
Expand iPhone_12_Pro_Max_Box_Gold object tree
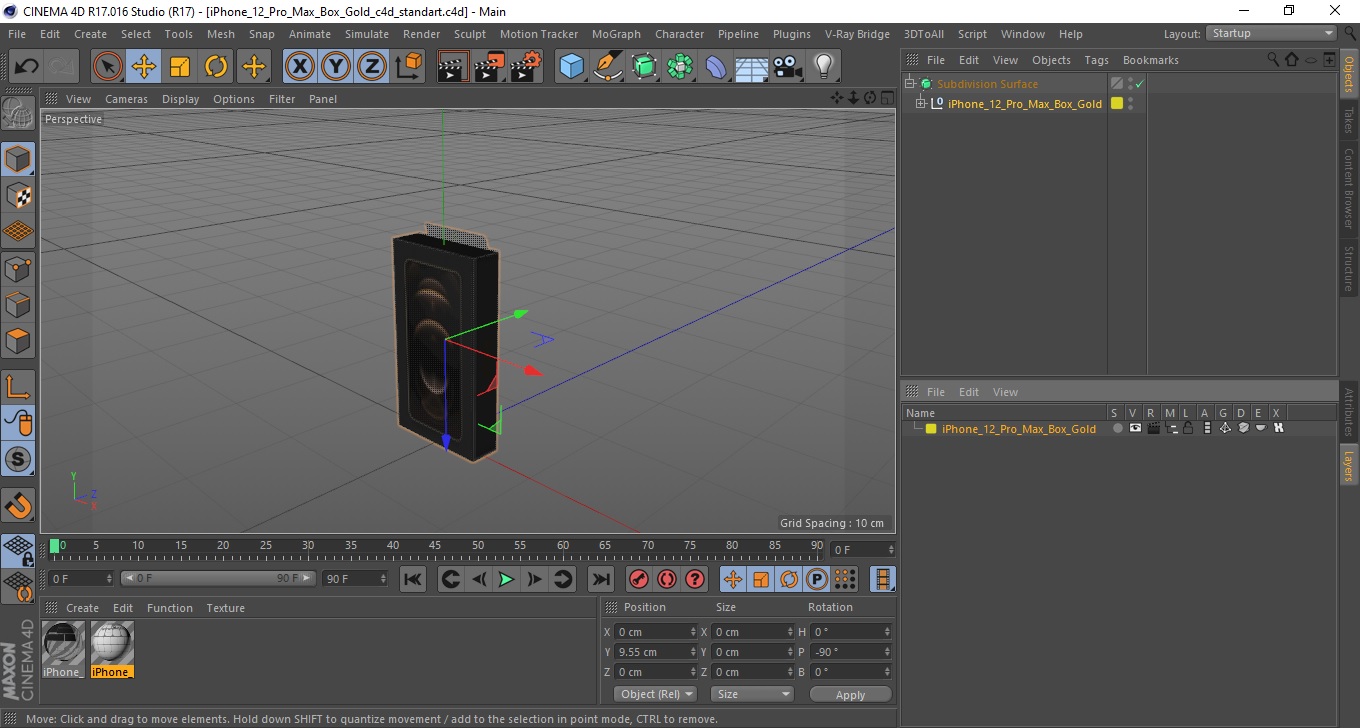(921, 103)
